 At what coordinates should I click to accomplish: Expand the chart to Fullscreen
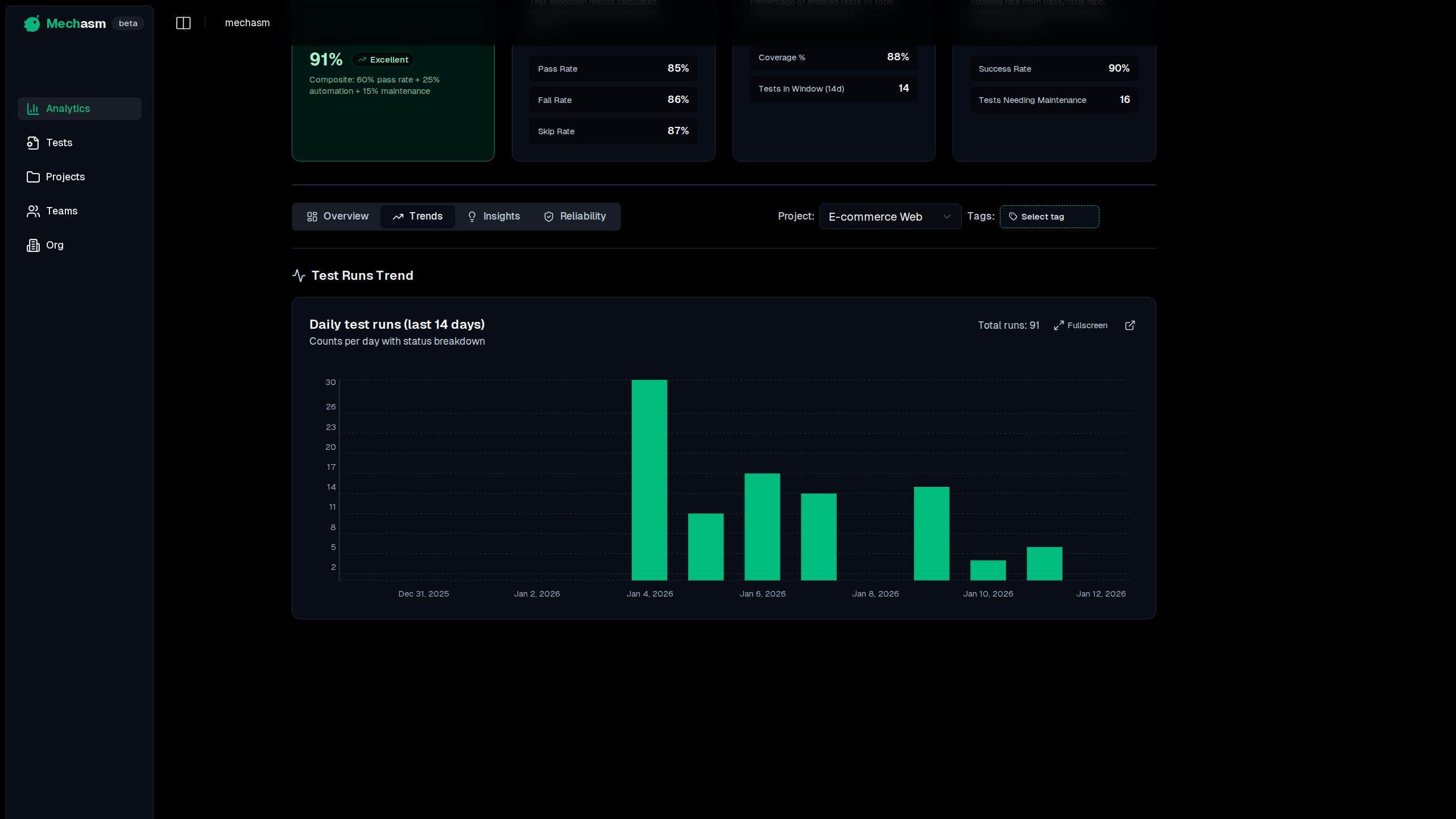coord(1081,325)
